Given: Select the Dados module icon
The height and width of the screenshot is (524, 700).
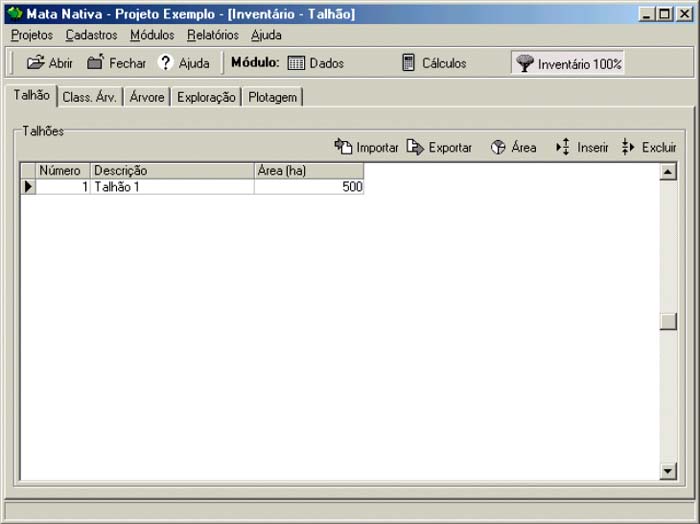Looking at the screenshot, I should (296, 63).
